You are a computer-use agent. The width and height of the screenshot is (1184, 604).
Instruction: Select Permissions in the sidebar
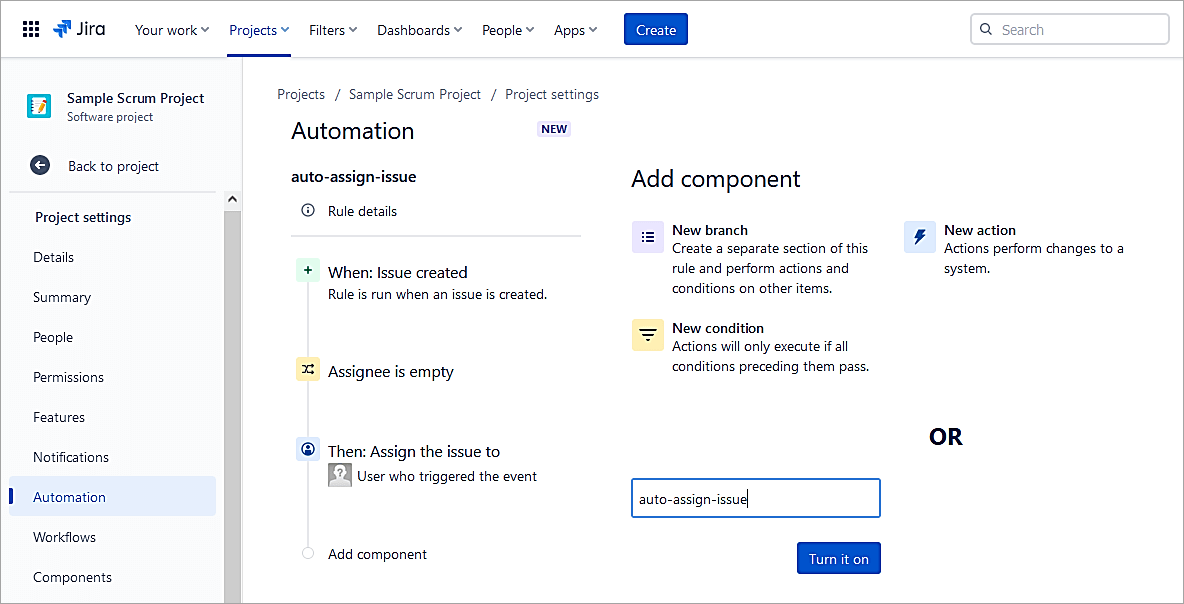click(x=68, y=377)
